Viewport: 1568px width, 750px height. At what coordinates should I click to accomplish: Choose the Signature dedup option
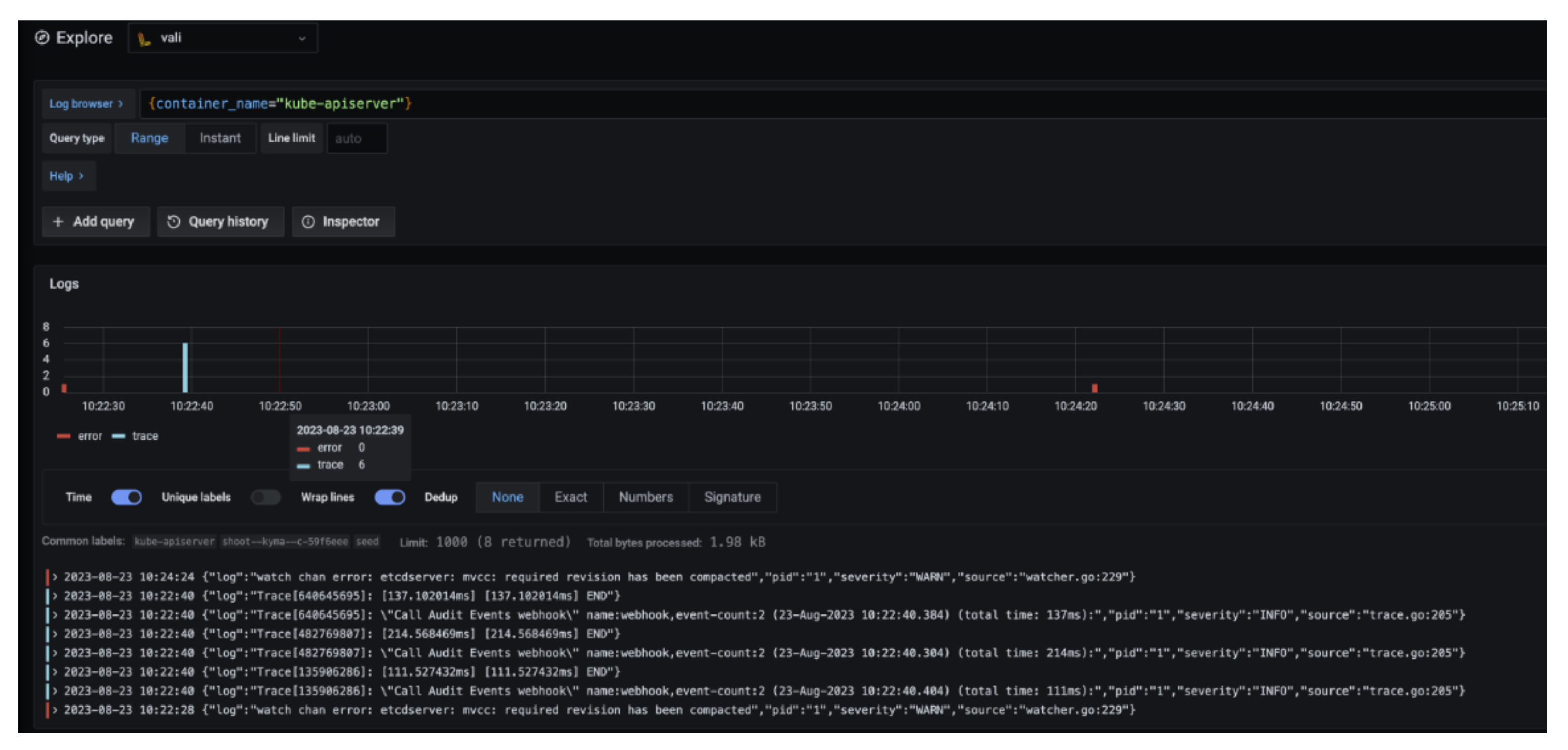[732, 498]
